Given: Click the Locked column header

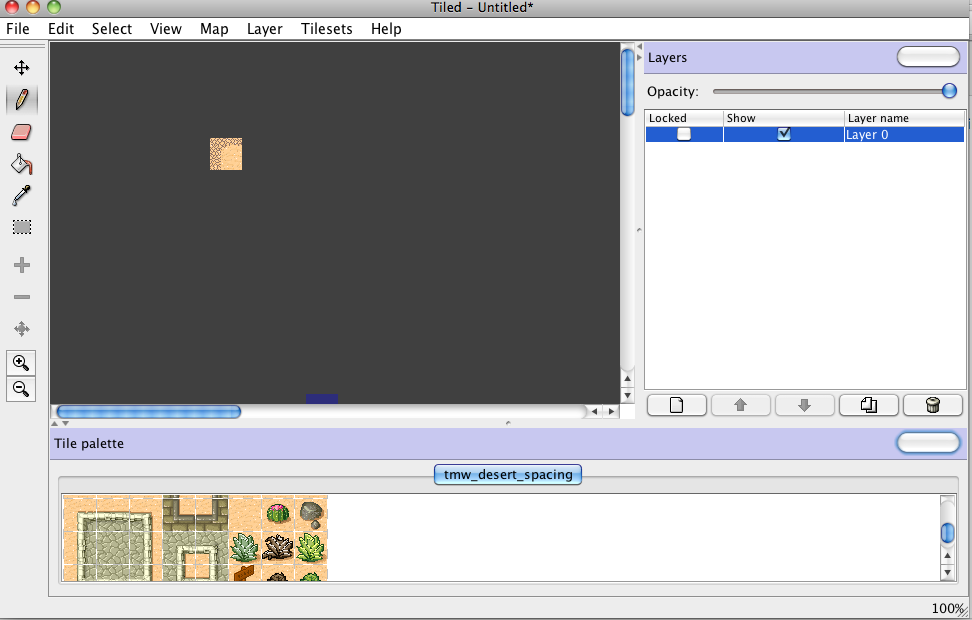Looking at the screenshot, I should pyautogui.click(x=684, y=118).
